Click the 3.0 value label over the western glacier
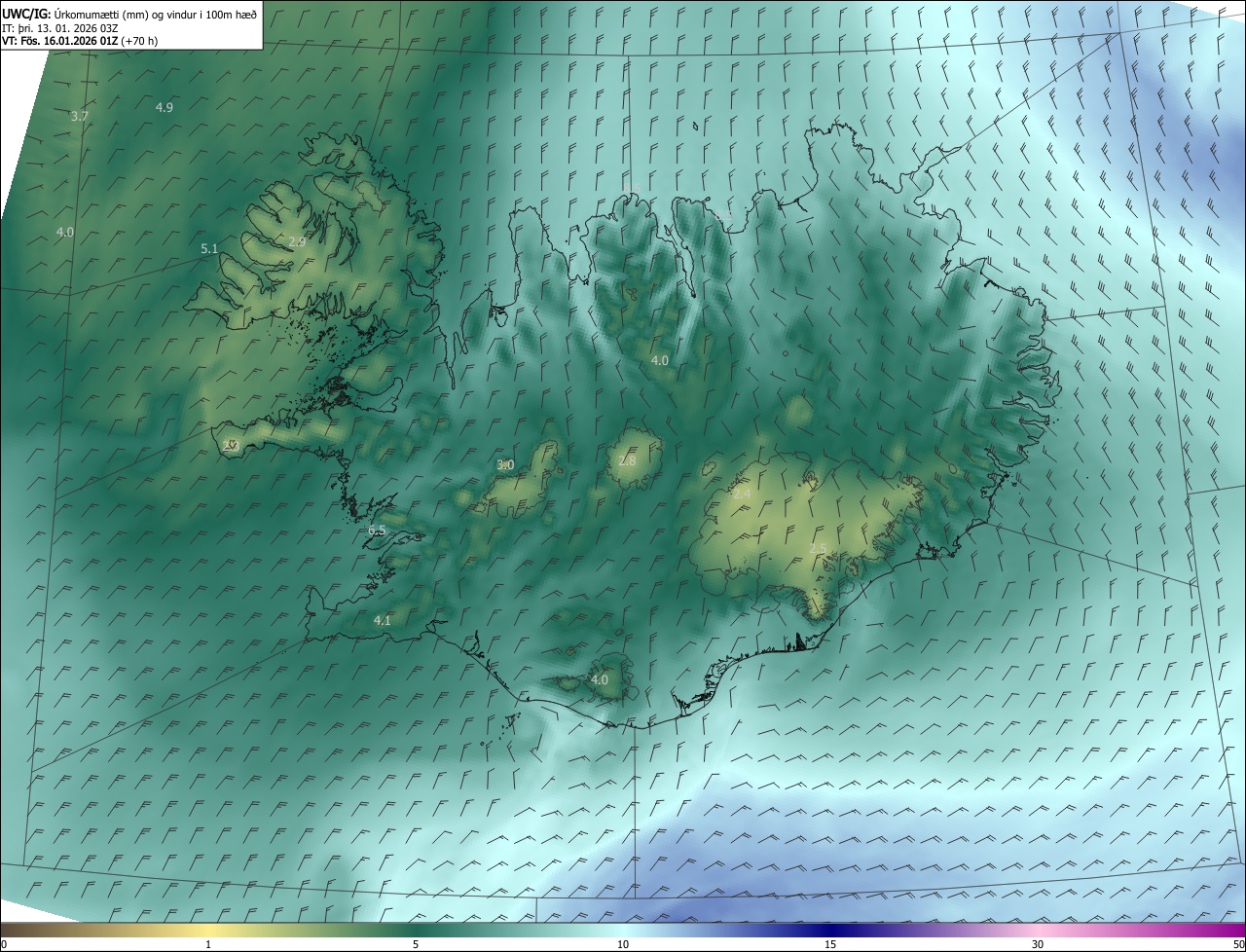Viewport: 1246px width, 952px height. click(x=505, y=465)
